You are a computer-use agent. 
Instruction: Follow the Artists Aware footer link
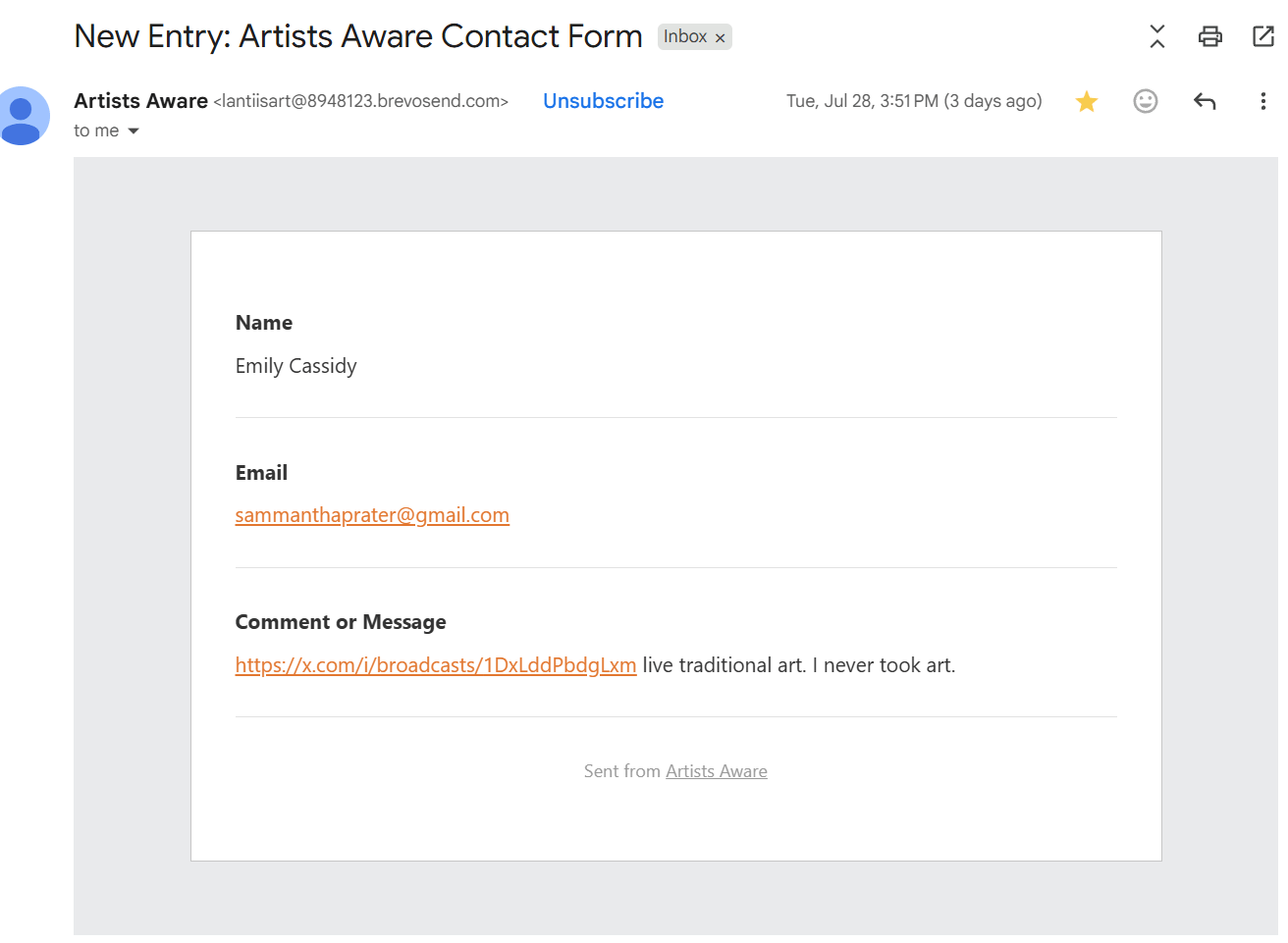717,771
